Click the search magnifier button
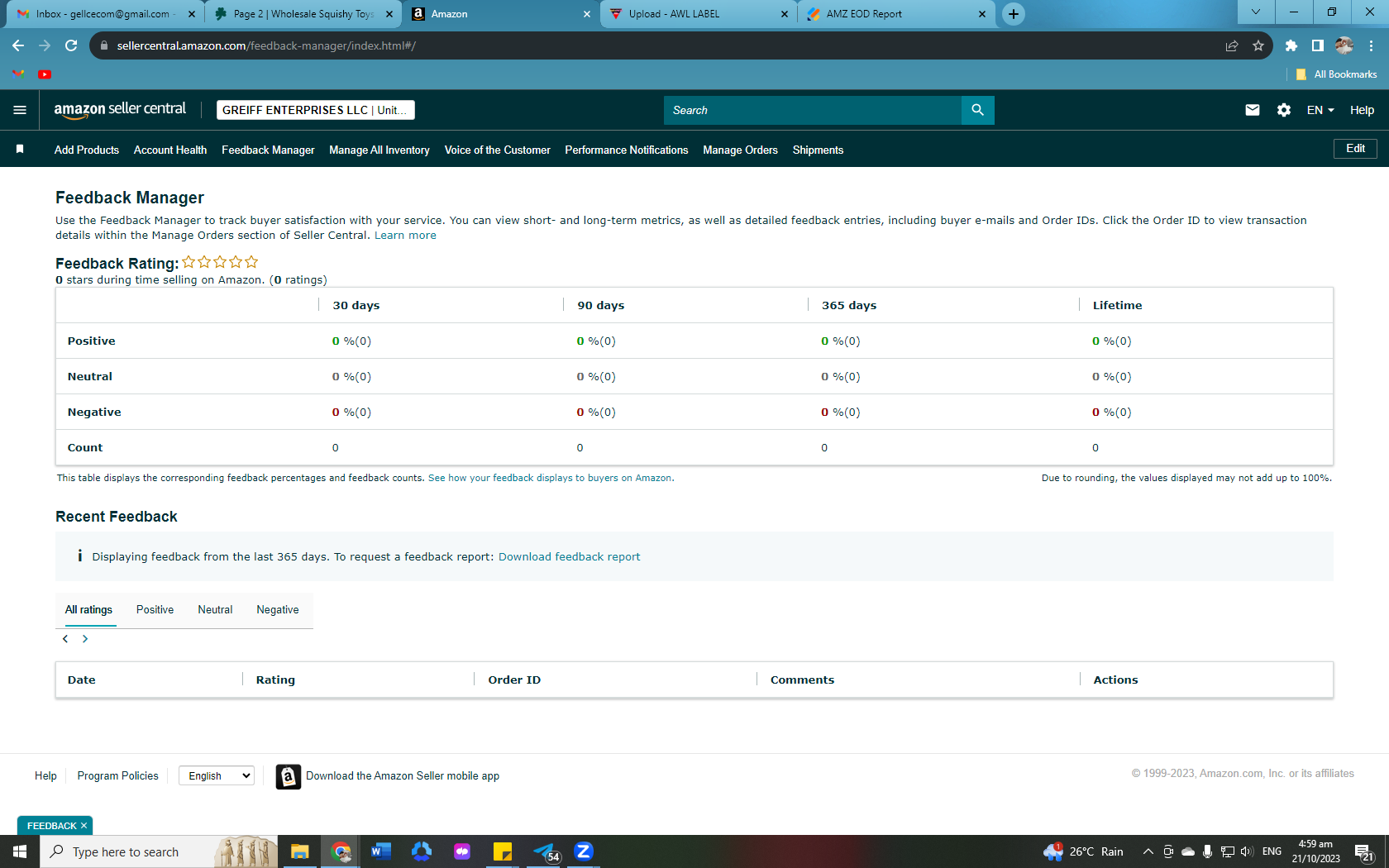Screen dimensions: 1389x868 977,110
